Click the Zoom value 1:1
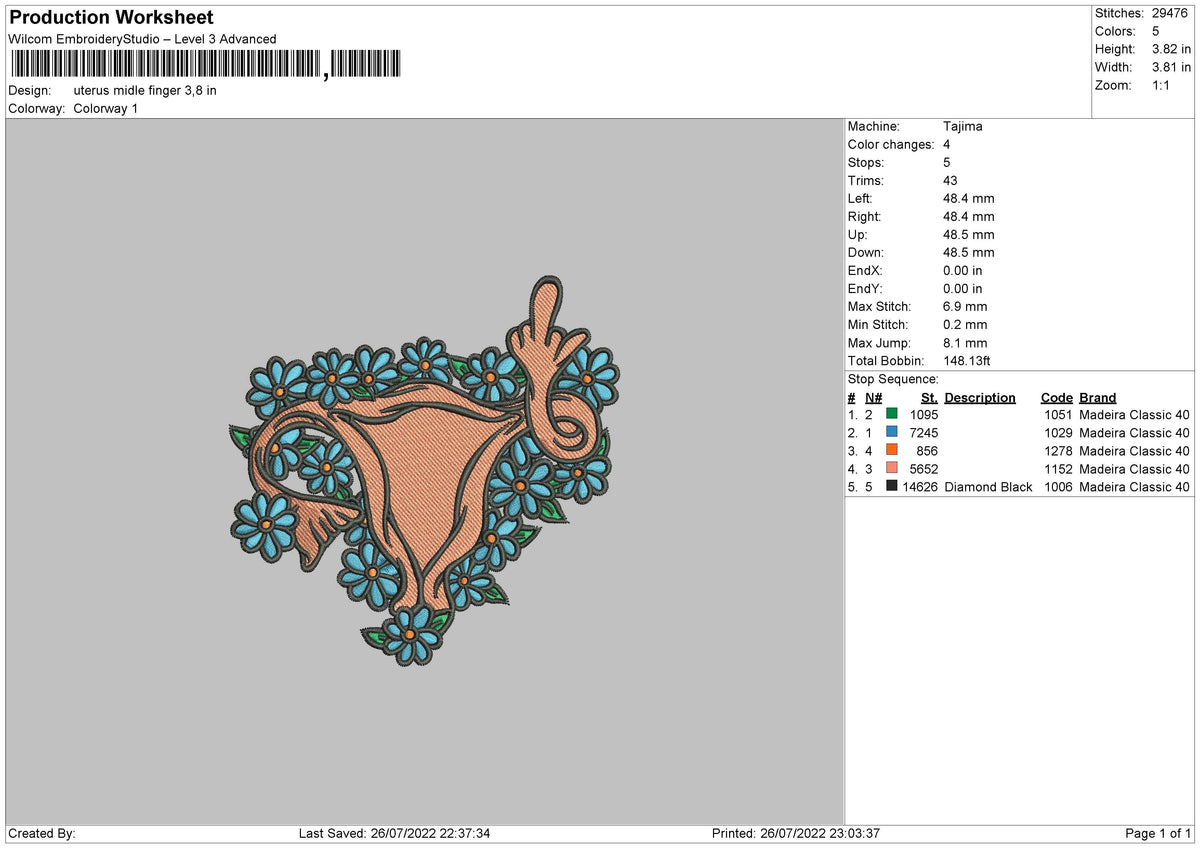1200x848 pixels. (x=1163, y=85)
